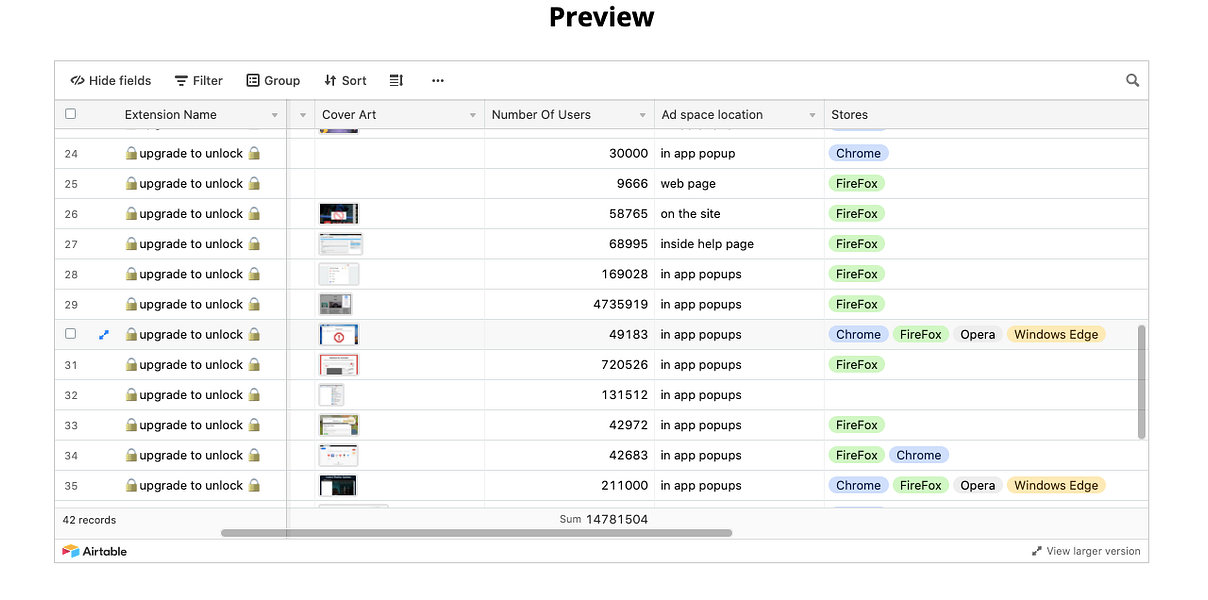1208x600 pixels.
Task: Open the Sort options
Action: (345, 80)
